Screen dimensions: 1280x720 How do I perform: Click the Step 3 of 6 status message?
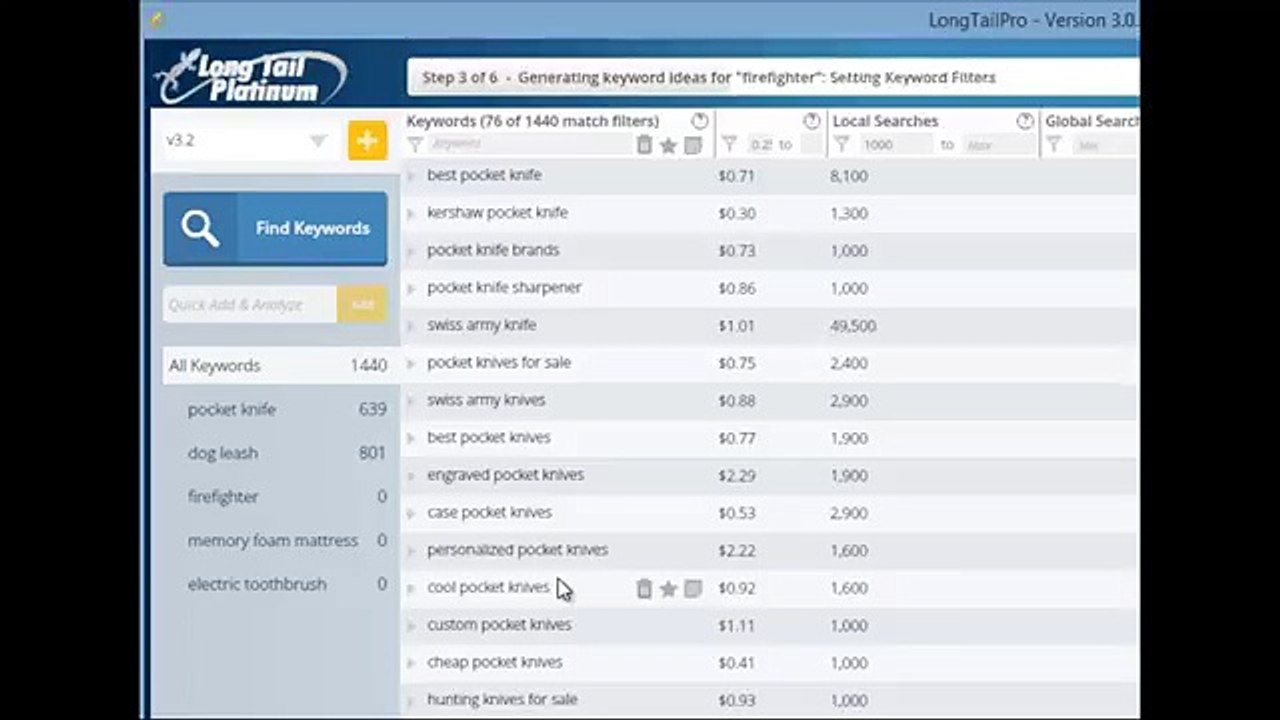coord(708,77)
